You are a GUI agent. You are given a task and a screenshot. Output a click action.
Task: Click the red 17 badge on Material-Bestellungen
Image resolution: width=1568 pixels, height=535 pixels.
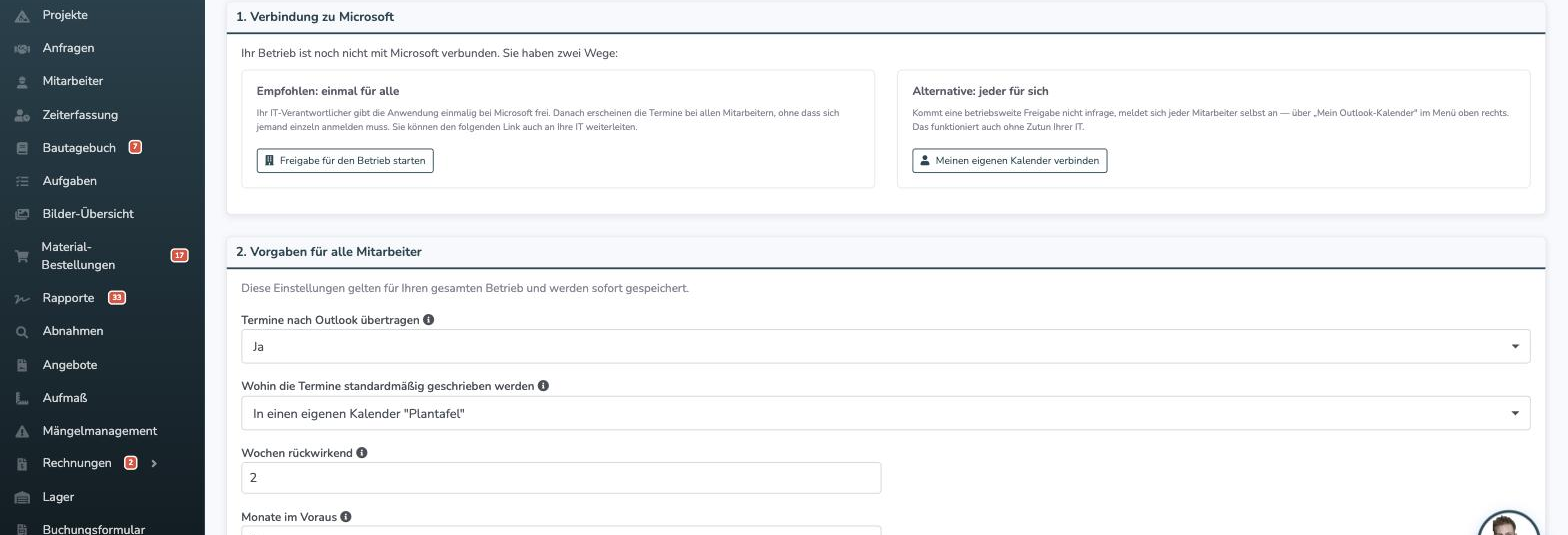pyautogui.click(x=179, y=256)
